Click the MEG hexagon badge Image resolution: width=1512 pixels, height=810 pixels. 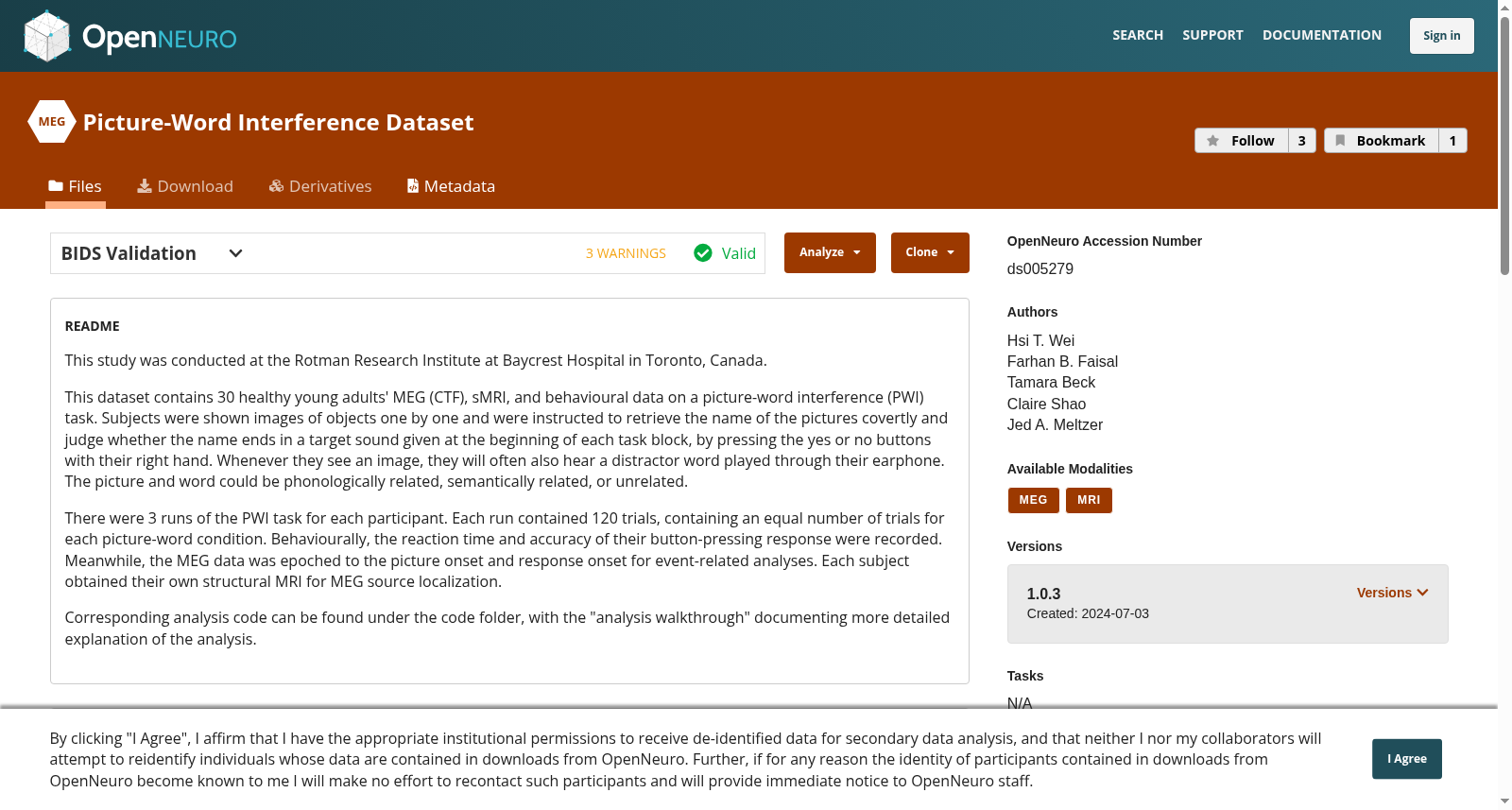click(x=52, y=122)
